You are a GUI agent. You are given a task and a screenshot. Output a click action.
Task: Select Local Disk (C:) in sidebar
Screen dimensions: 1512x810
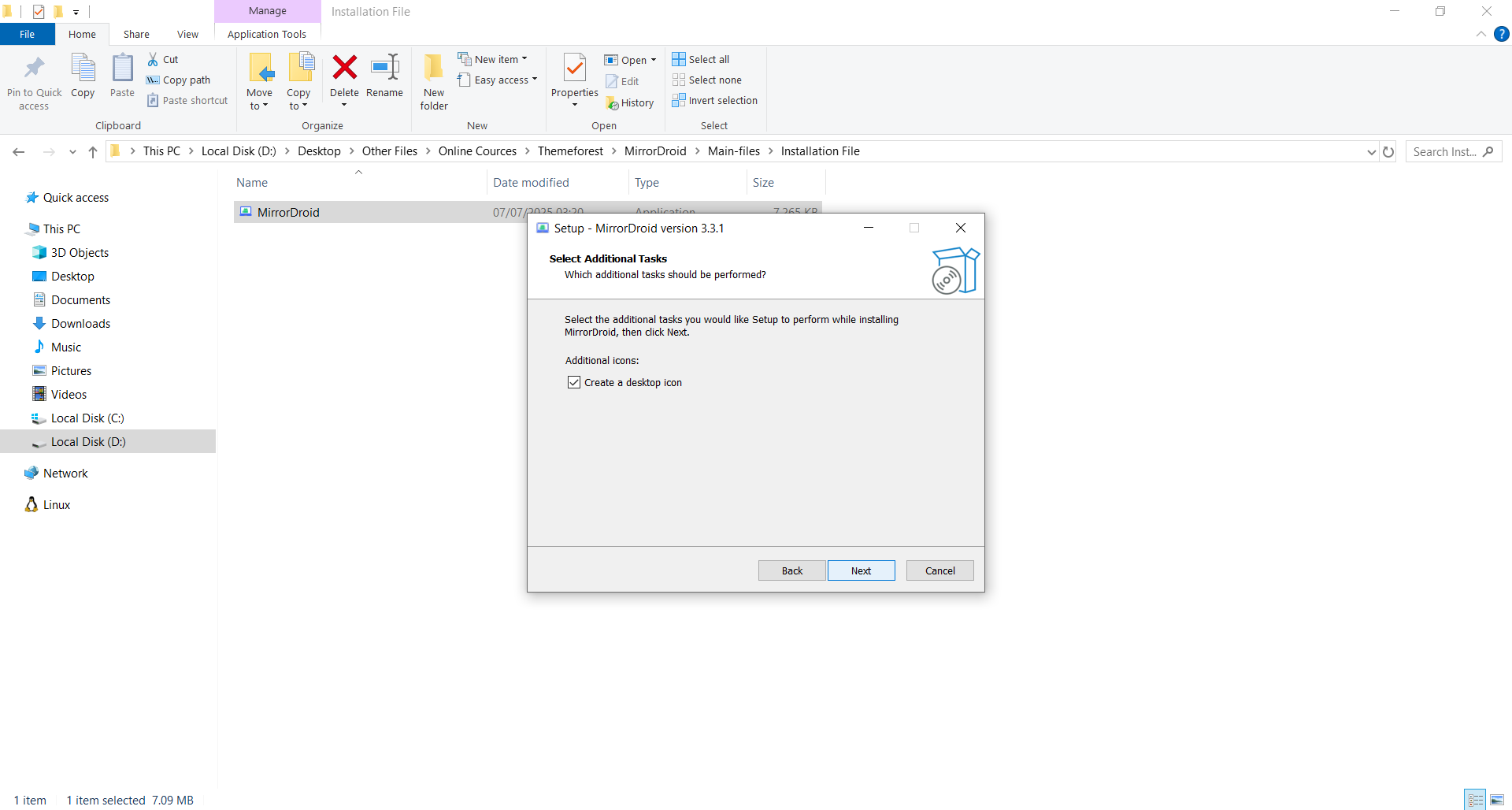(x=79, y=418)
